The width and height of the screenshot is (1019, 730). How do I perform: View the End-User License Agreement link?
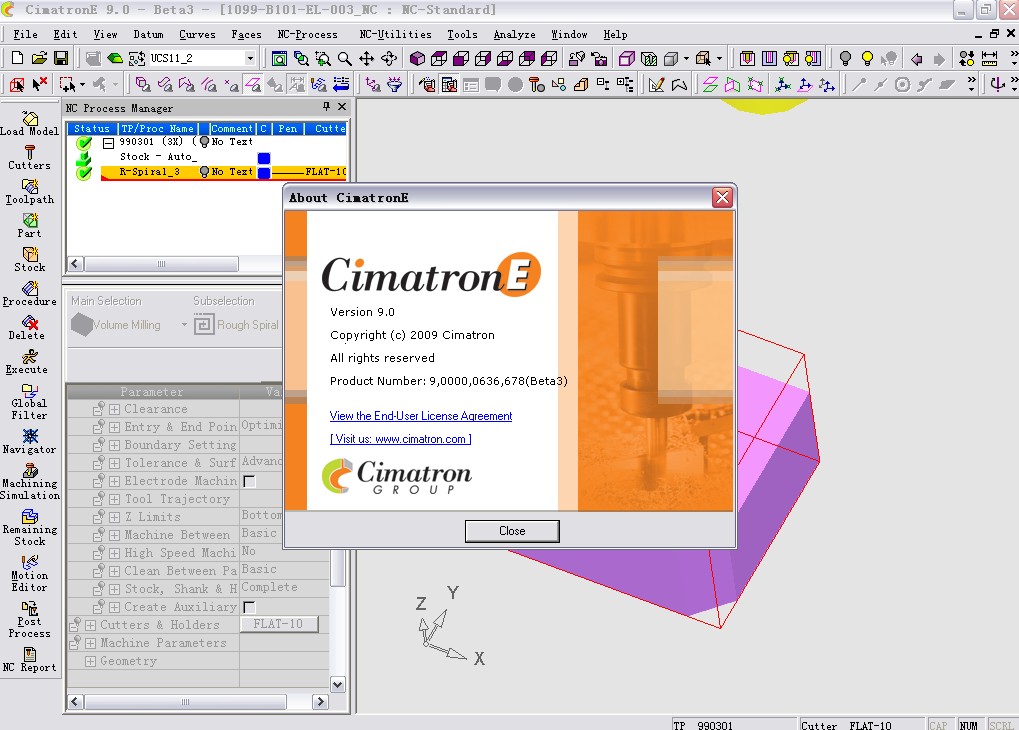tap(420, 416)
